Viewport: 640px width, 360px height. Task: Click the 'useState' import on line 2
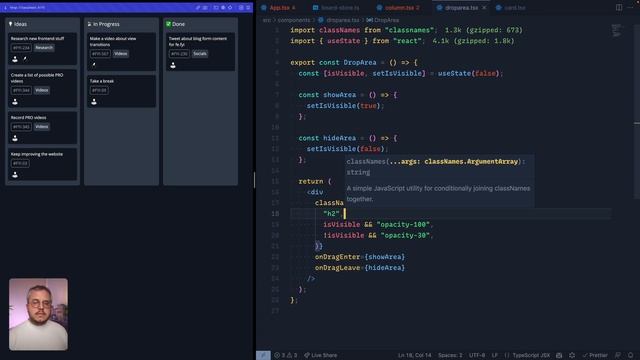343,41
